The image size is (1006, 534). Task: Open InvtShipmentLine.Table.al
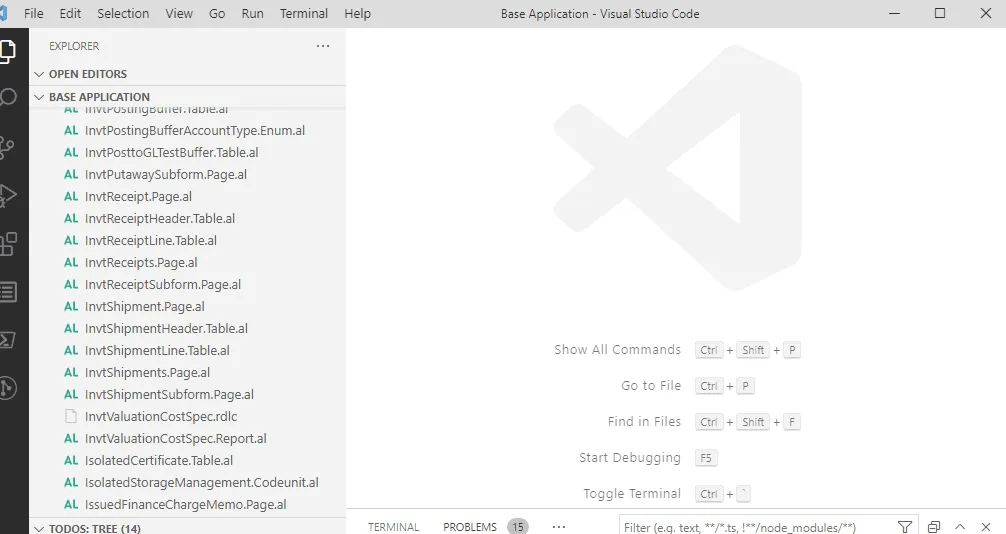(157, 350)
